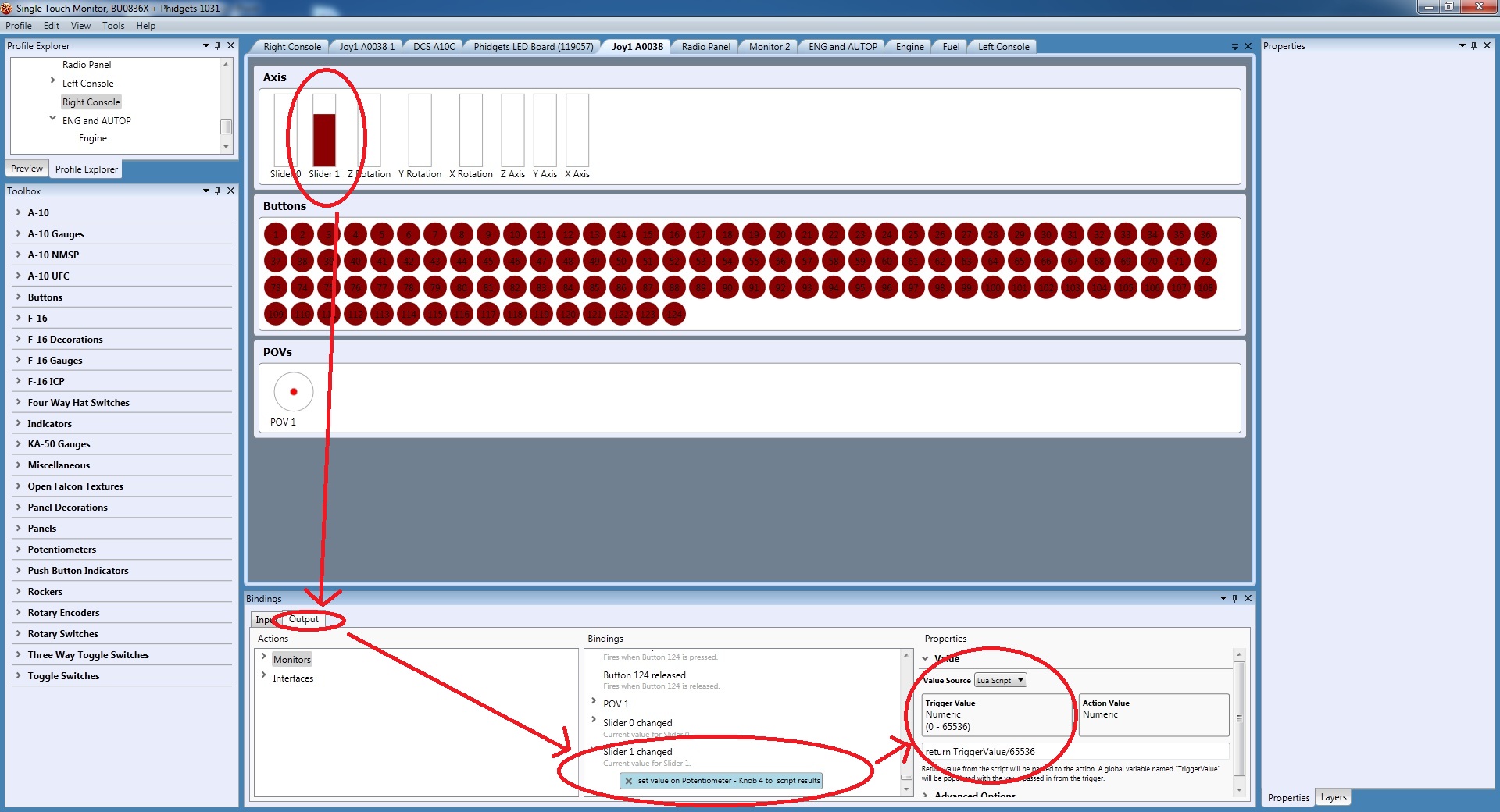The height and width of the screenshot is (812, 1500).
Task: Switch to the Right Console tab
Action: 292,47
